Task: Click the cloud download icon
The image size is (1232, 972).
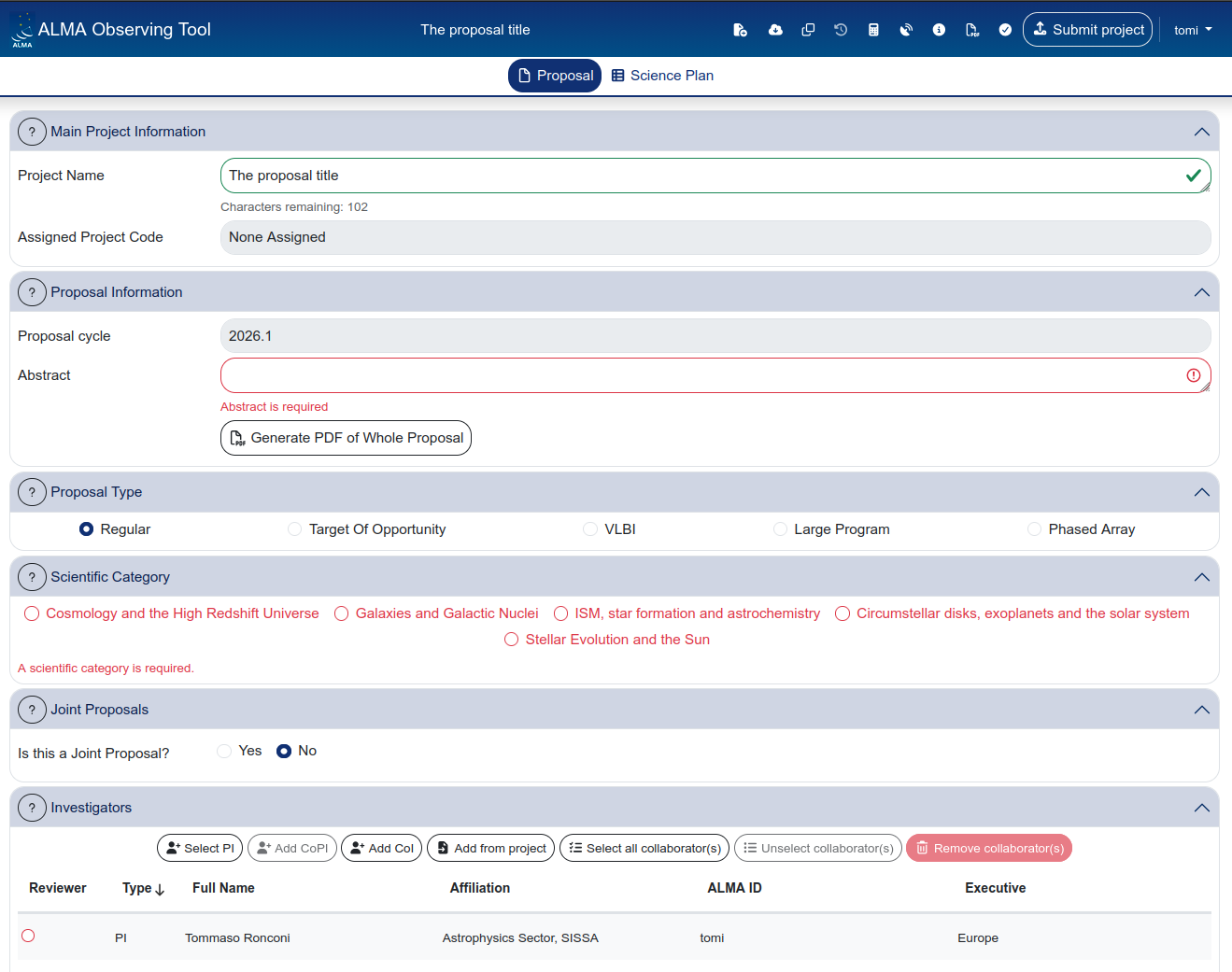Action: [775, 30]
